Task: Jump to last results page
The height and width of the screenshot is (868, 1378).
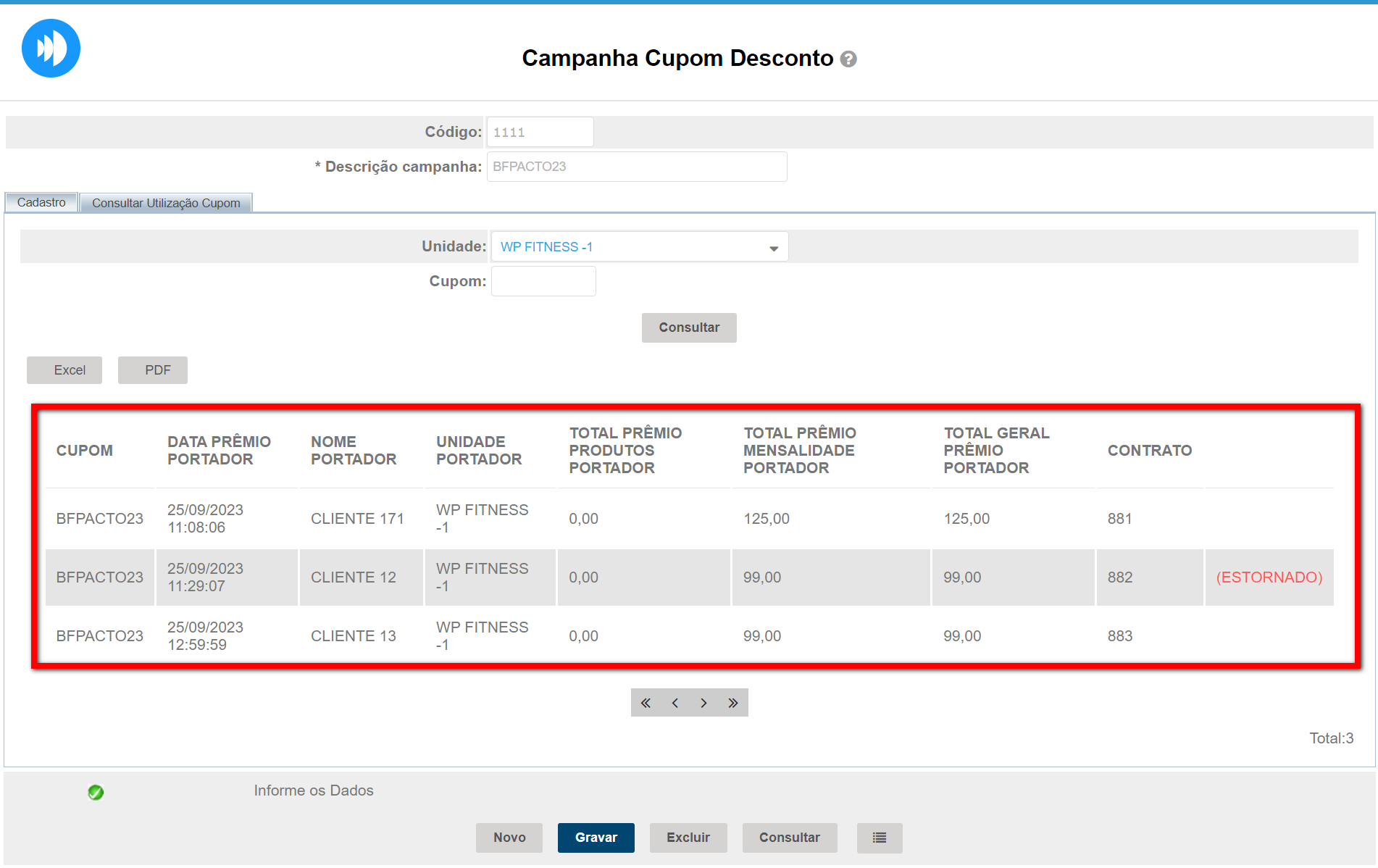Action: pyautogui.click(x=733, y=703)
